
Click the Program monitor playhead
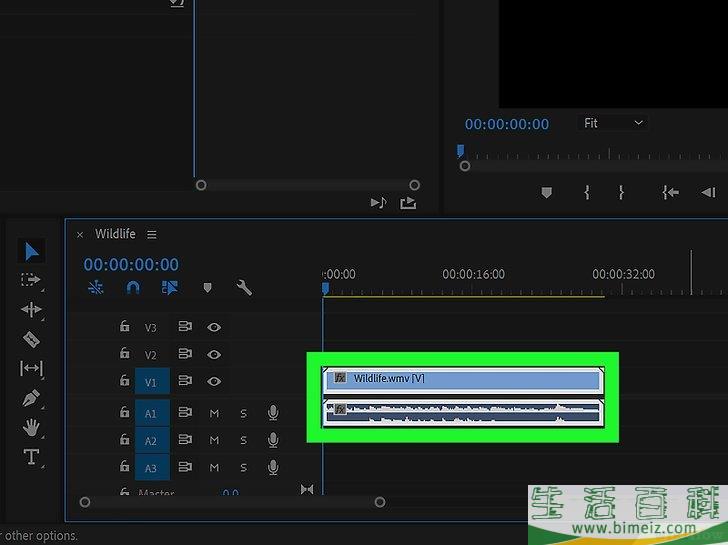(460, 150)
